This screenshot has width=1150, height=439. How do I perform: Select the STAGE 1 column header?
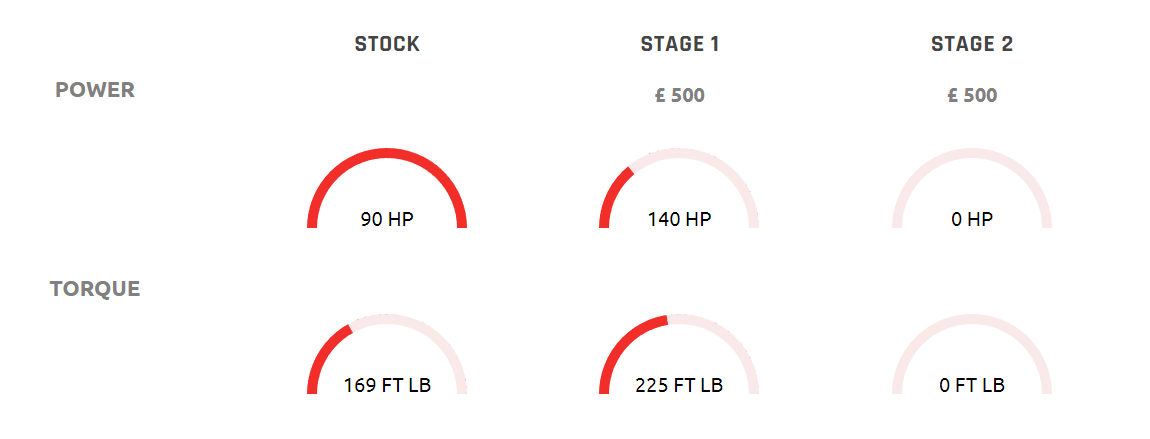[x=680, y=44]
